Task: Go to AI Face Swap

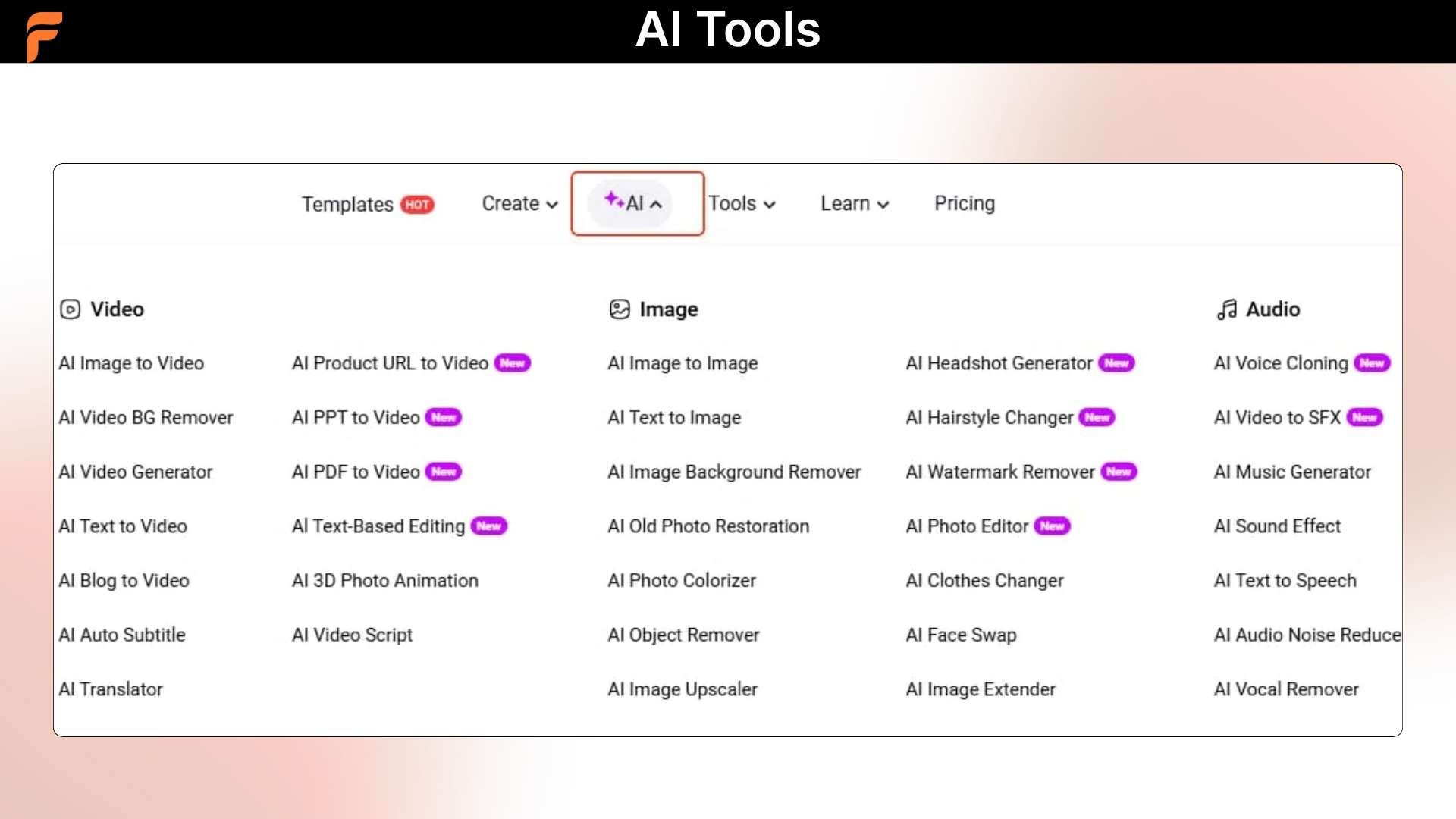Action: point(961,635)
